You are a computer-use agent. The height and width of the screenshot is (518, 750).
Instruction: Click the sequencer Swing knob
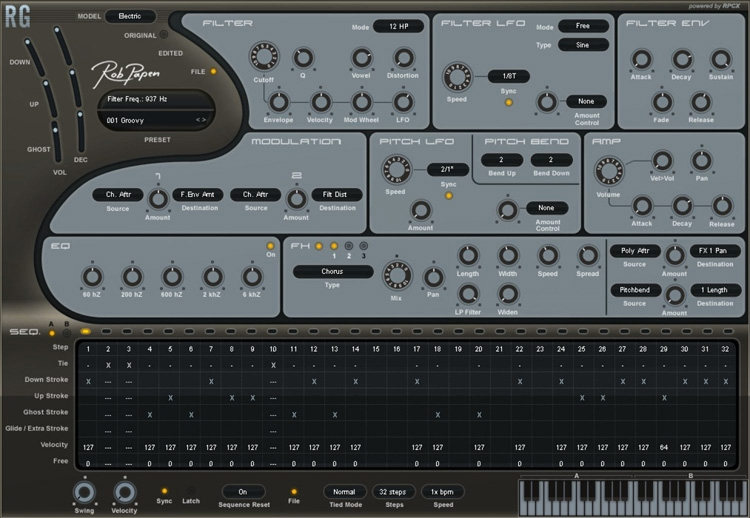pos(84,492)
